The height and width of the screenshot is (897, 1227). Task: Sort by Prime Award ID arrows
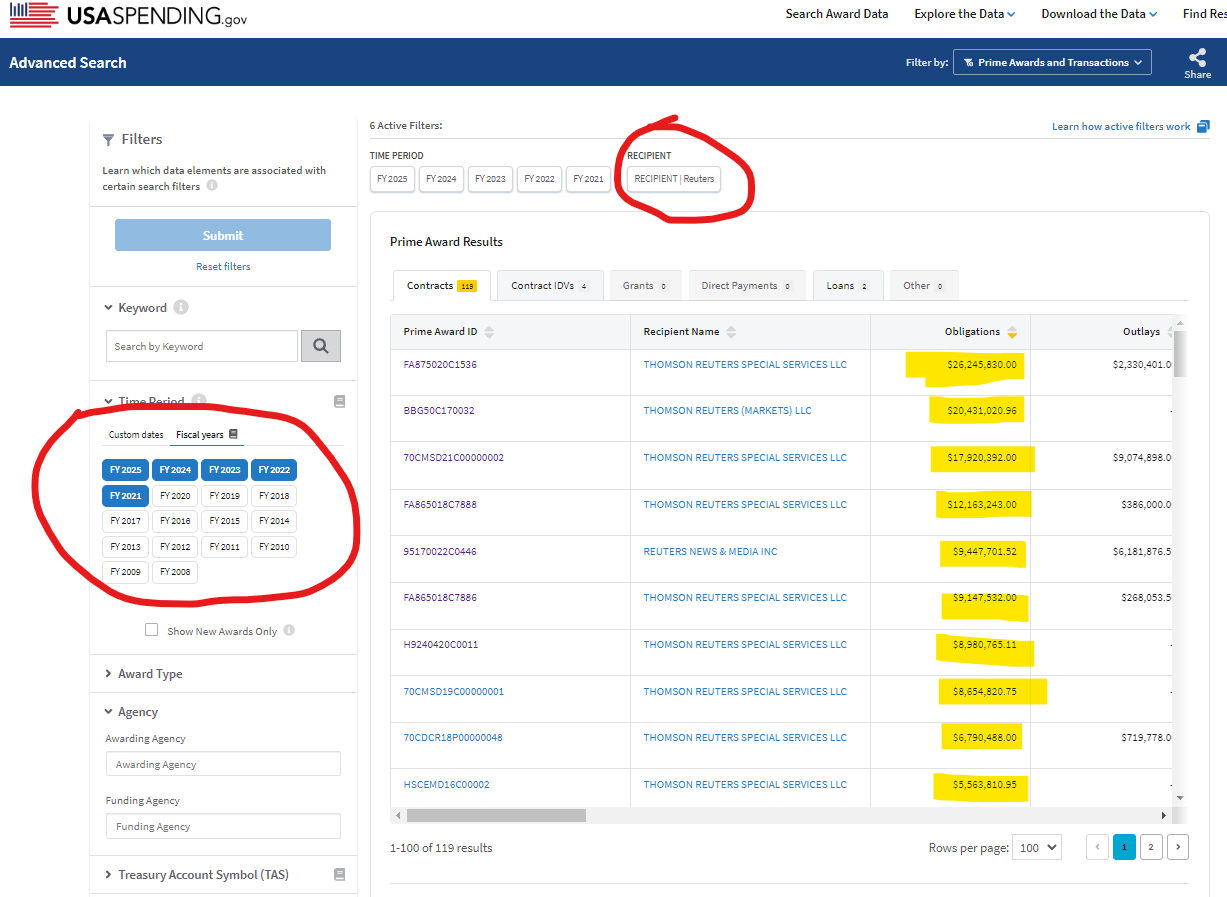(x=489, y=332)
